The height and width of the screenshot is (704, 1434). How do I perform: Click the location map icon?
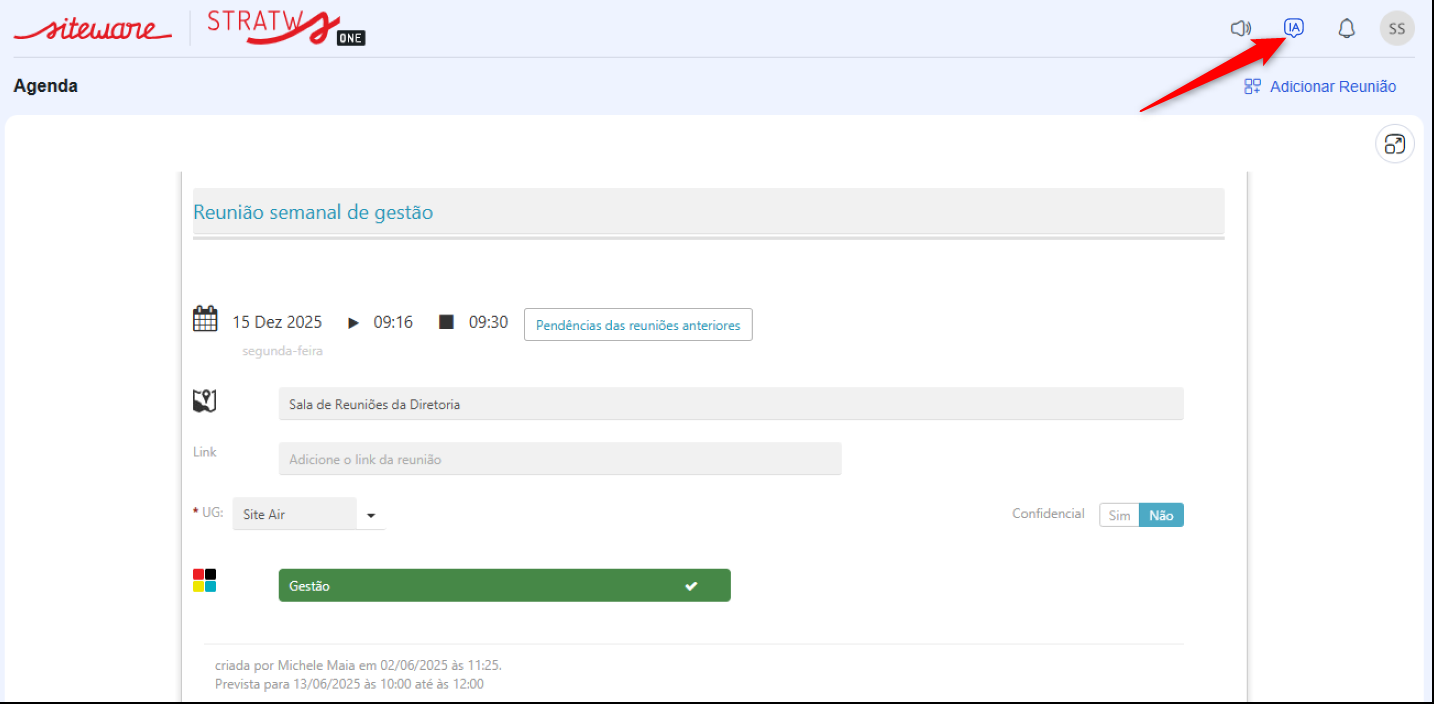pos(204,402)
